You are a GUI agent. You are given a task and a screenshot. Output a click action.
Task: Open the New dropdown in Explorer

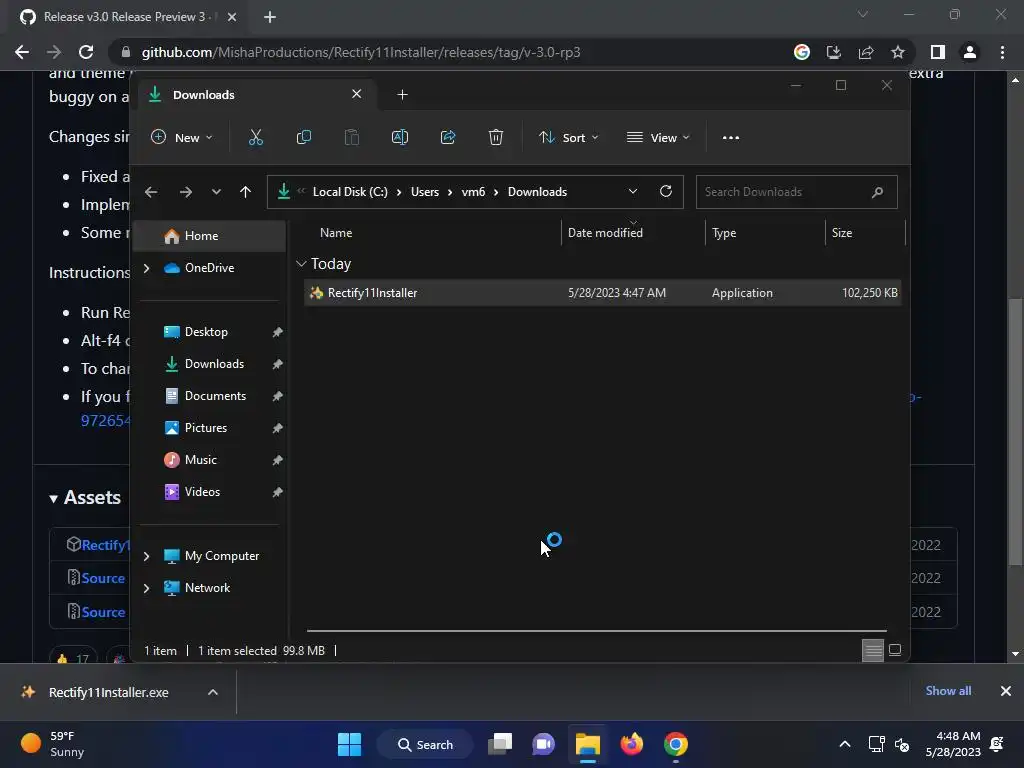coord(182,137)
